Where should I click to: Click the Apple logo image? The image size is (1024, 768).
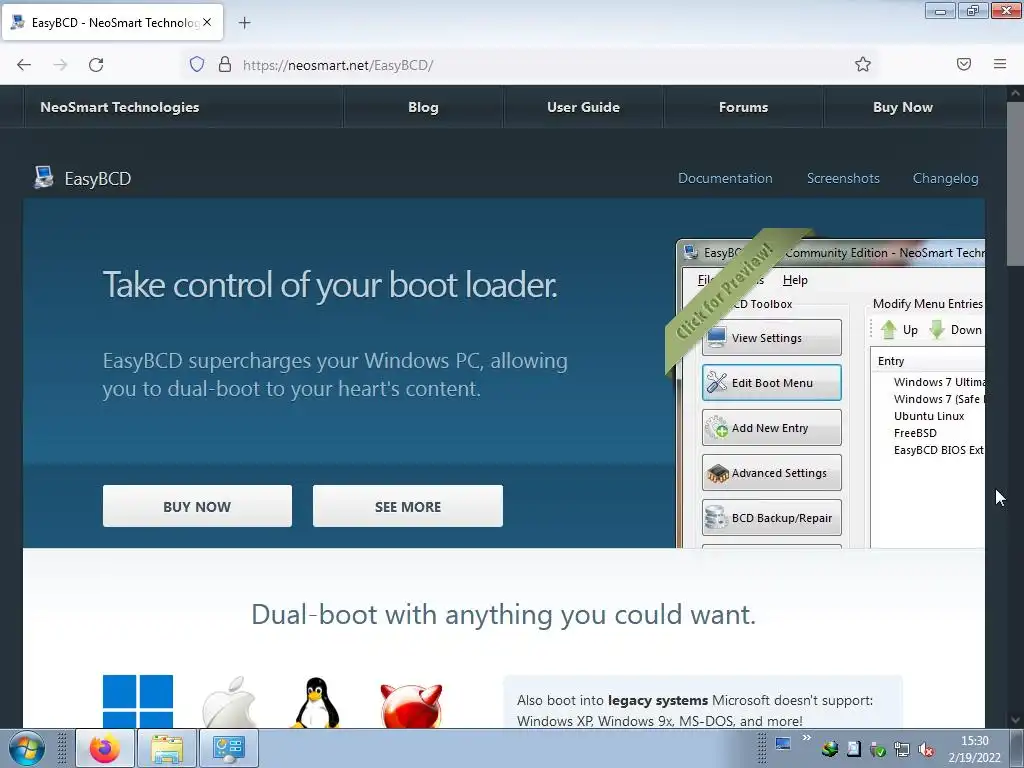click(229, 702)
